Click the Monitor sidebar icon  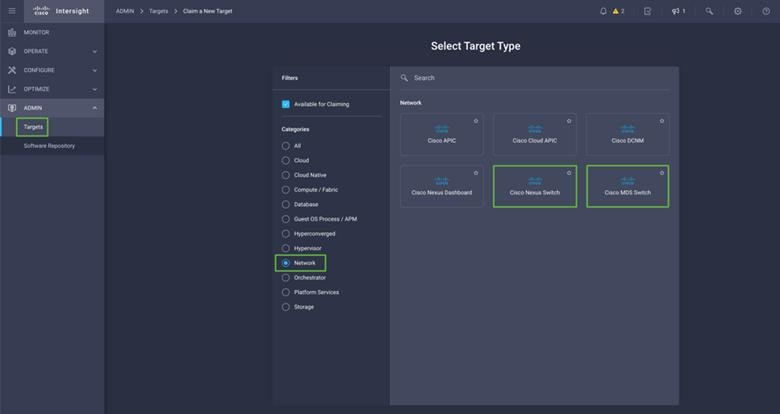[x=12, y=32]
